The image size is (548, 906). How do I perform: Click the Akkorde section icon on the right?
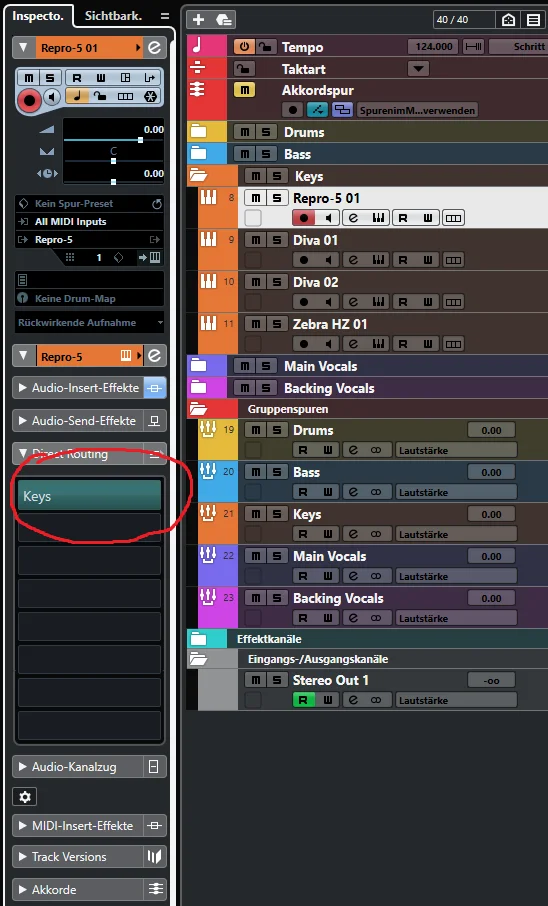point(154,890)
